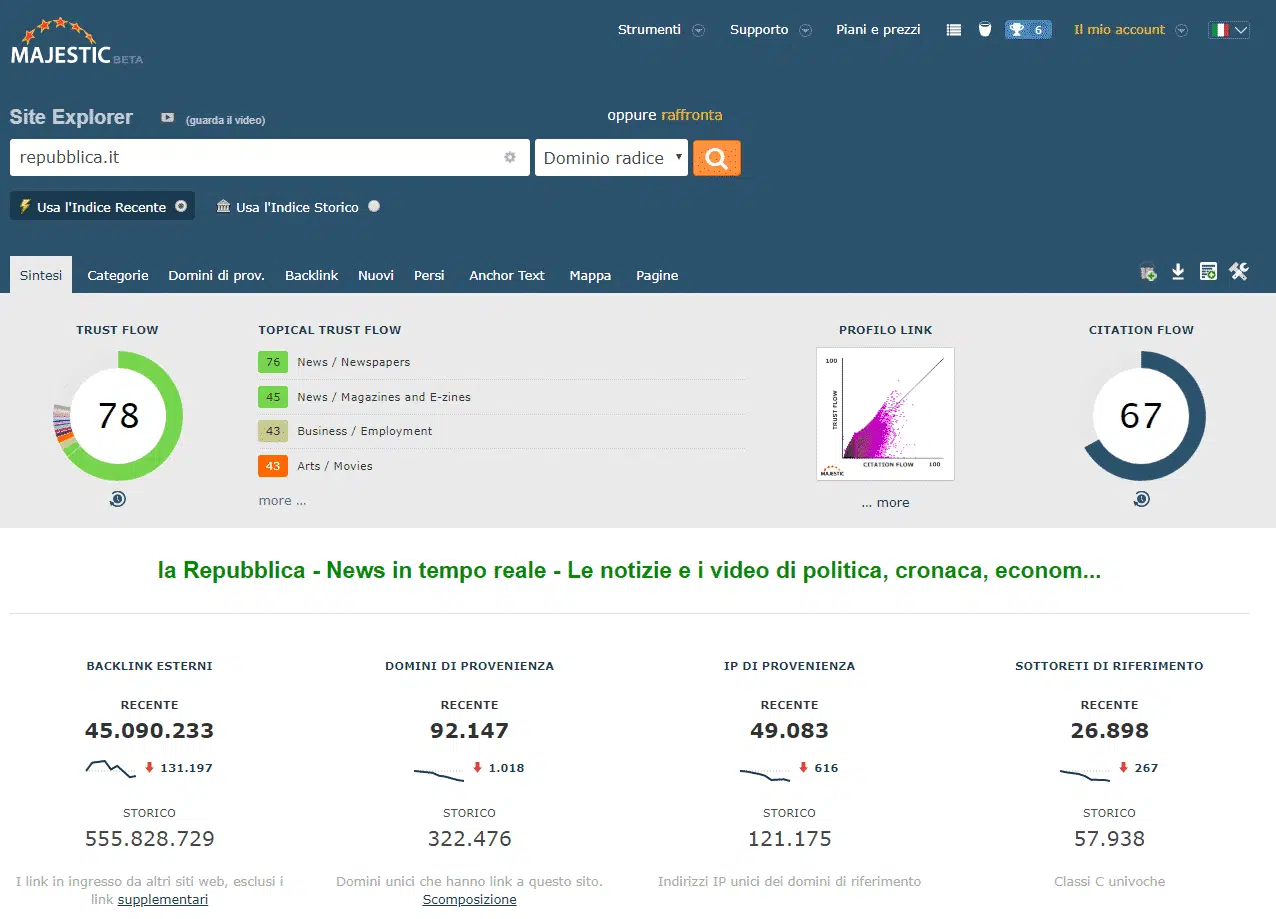
Task: Click the Trust Flow 78 donut chart
Action: pyautogui.click(x=118, y=415)
